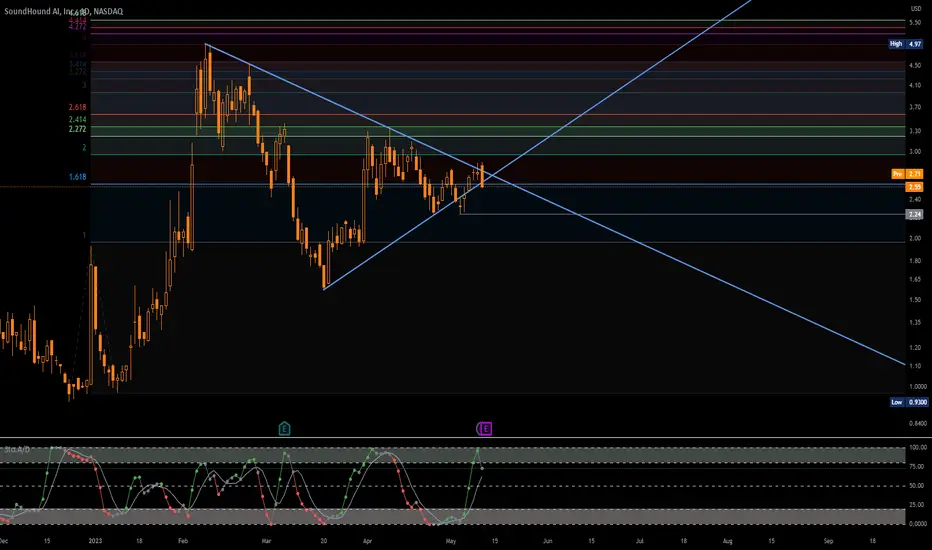
Task: Click the 75.00 indicator scale value
Action: (917, 467)
